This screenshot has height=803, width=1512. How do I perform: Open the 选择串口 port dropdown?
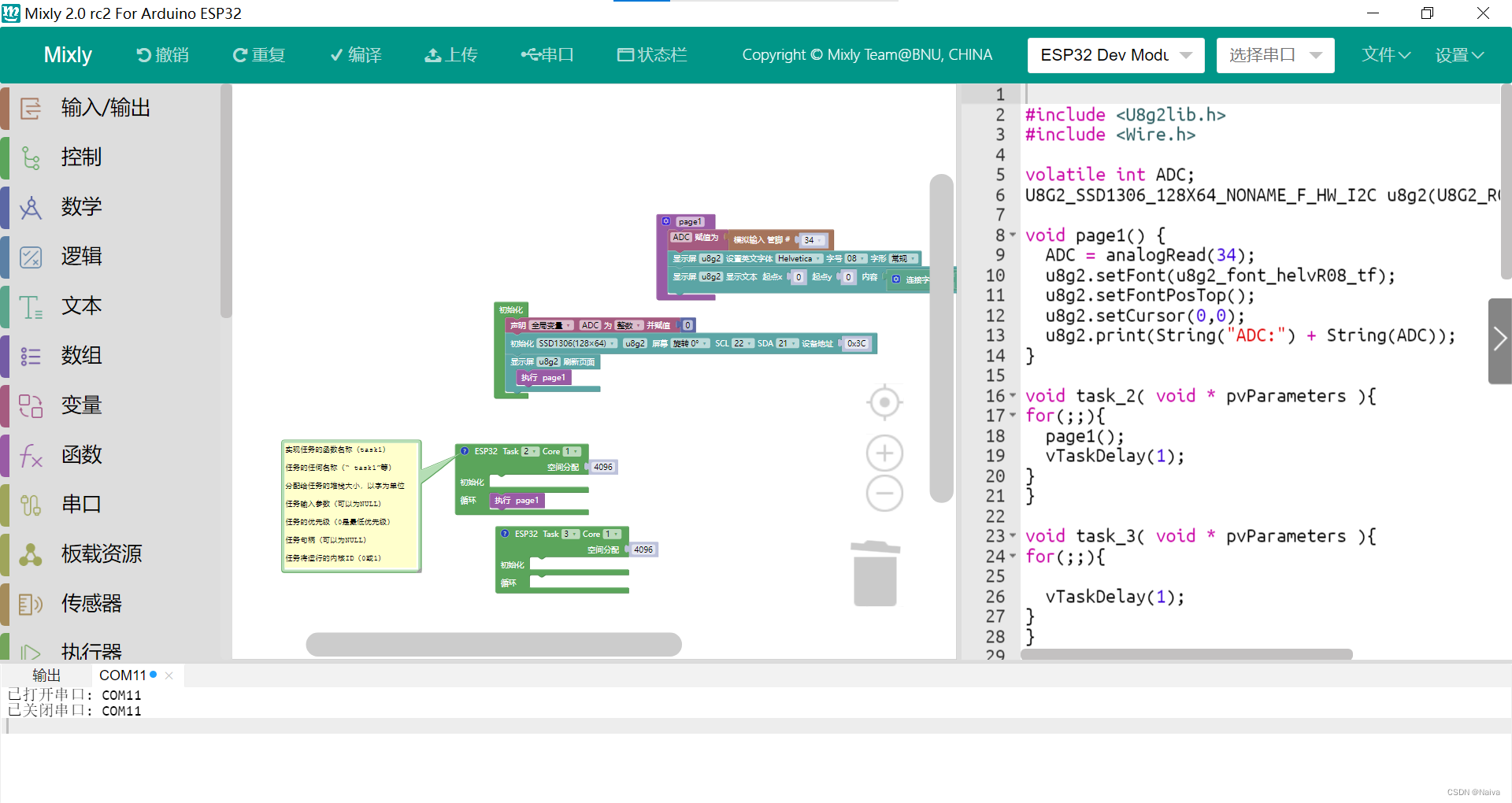point(1275,55)
